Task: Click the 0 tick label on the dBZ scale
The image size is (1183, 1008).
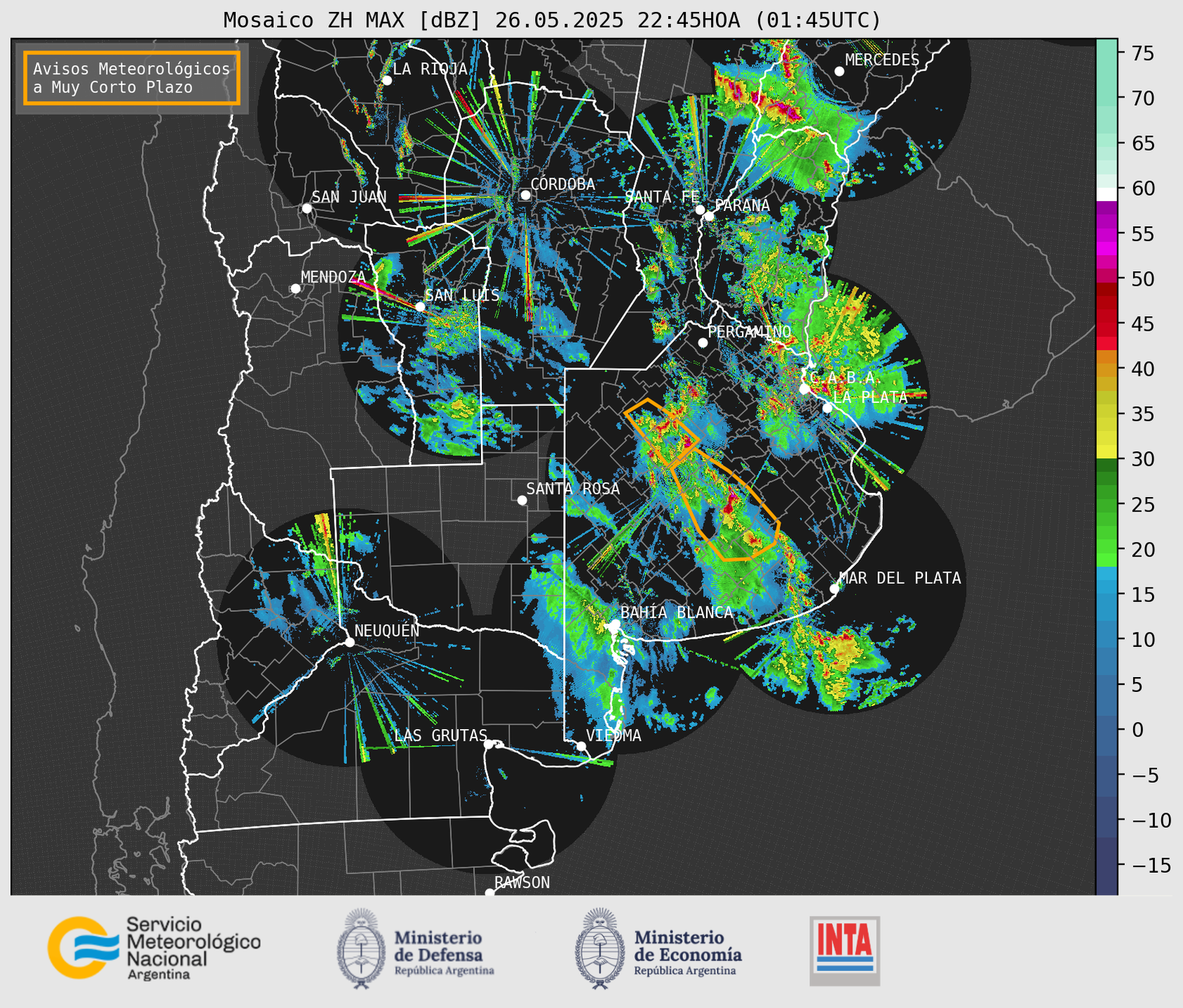Action: 1137,730
